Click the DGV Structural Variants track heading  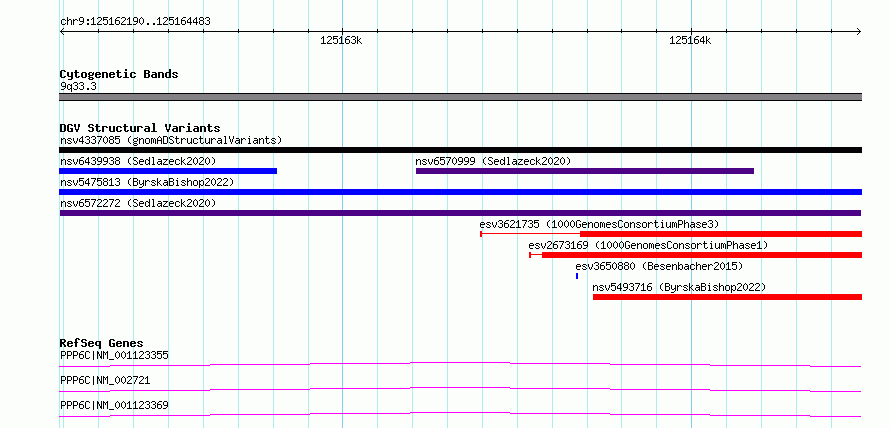click(x=140, y=128)
